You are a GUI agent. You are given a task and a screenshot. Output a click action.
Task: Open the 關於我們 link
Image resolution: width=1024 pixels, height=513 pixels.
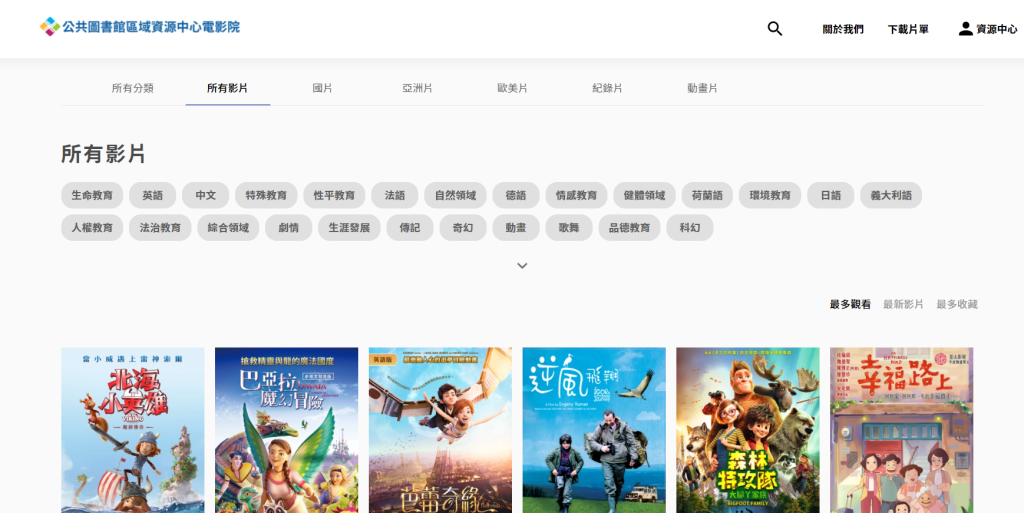[x=843, y=29]
